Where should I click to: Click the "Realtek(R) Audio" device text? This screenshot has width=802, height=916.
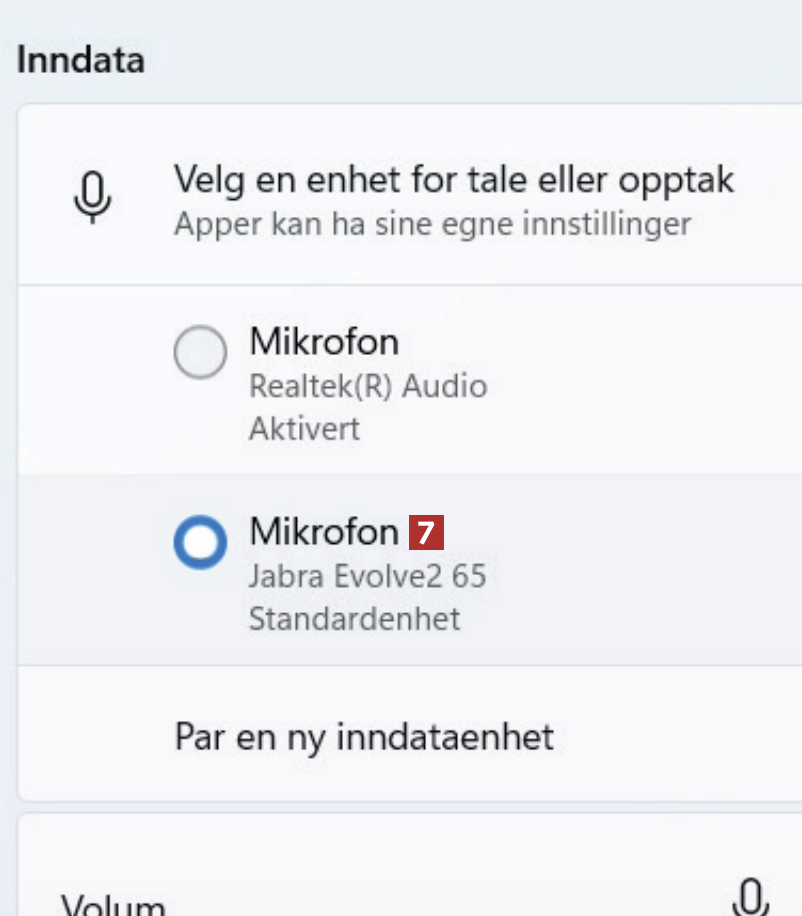coord(367,386)
